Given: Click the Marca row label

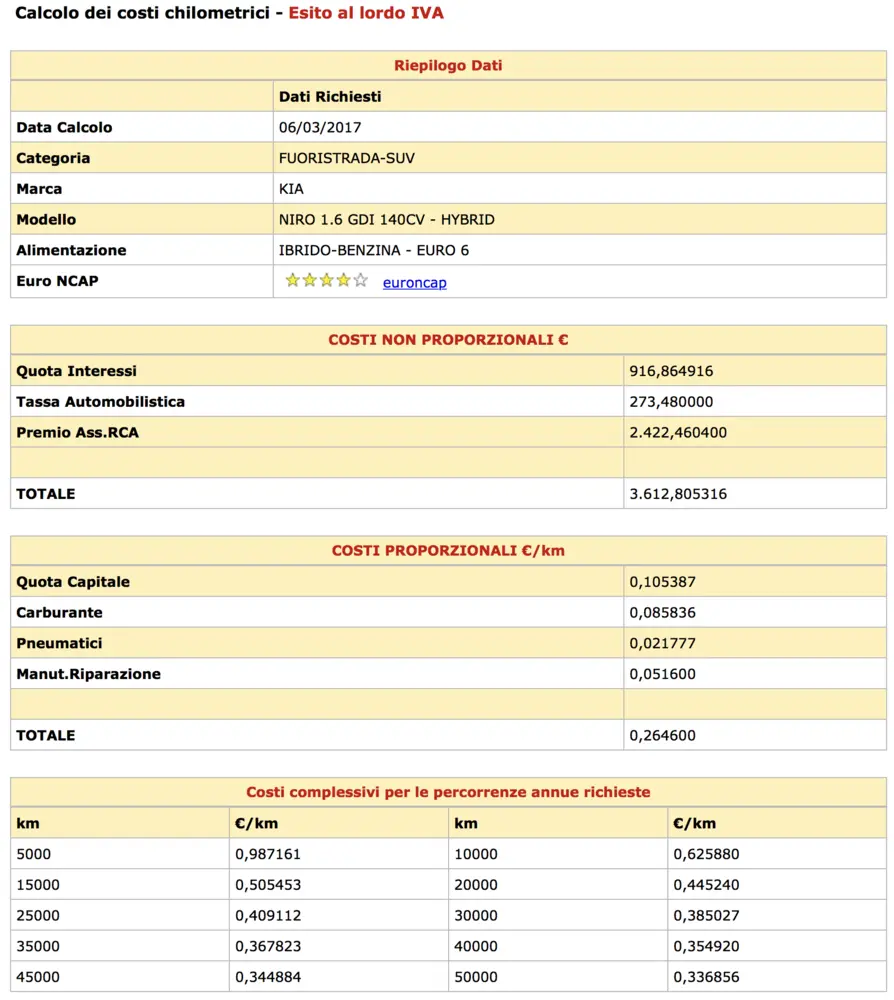Looking at the screenshot, I should 39,189.
